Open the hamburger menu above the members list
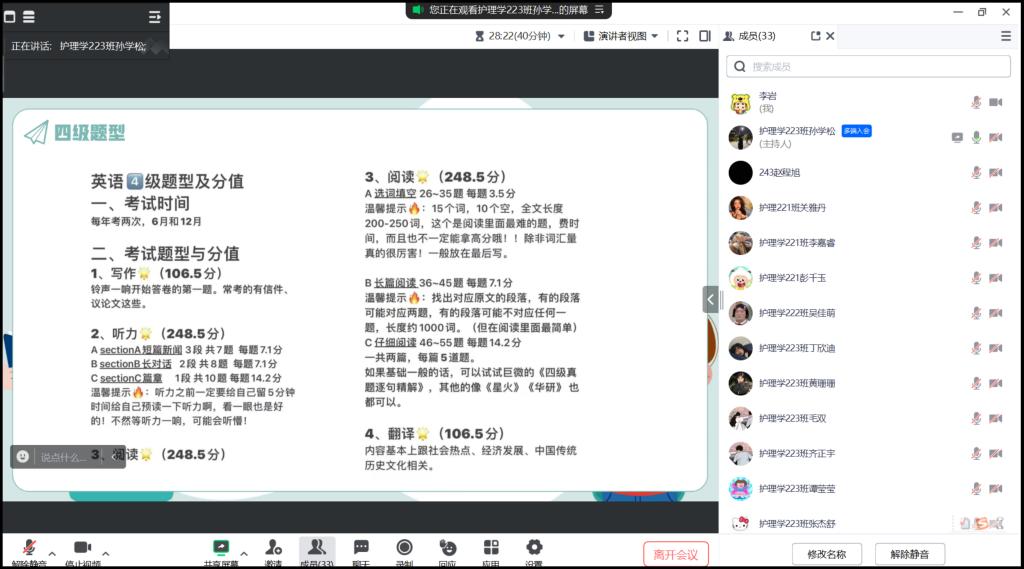Image resolution: width=1024 pixels, height=569 pixels. [x=1006, y=36]
